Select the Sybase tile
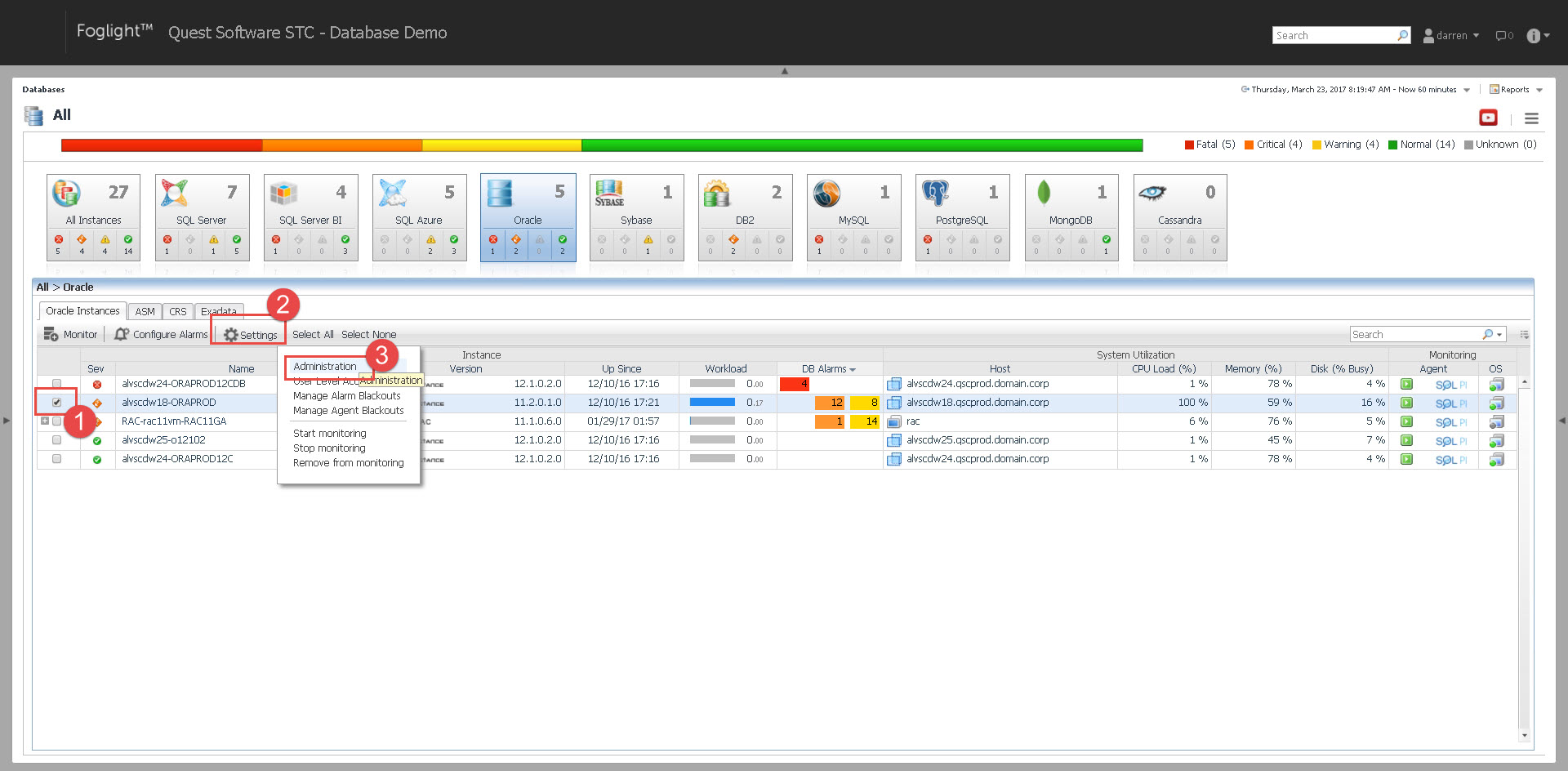Image resolution: width=1568 pixels, height=771 pixels. coord(636,217)
